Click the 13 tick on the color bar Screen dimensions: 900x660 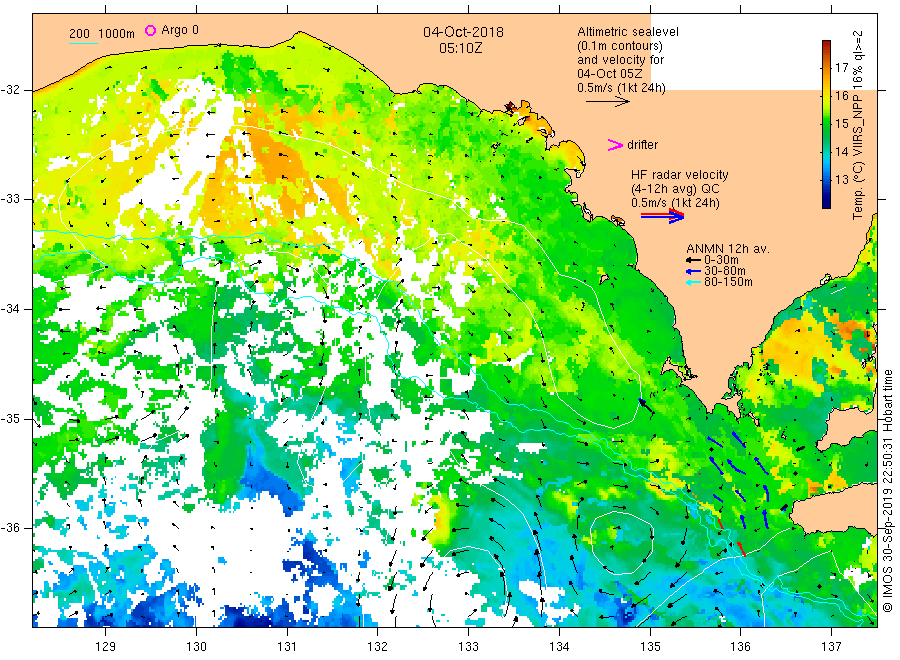tap(841, 180)
